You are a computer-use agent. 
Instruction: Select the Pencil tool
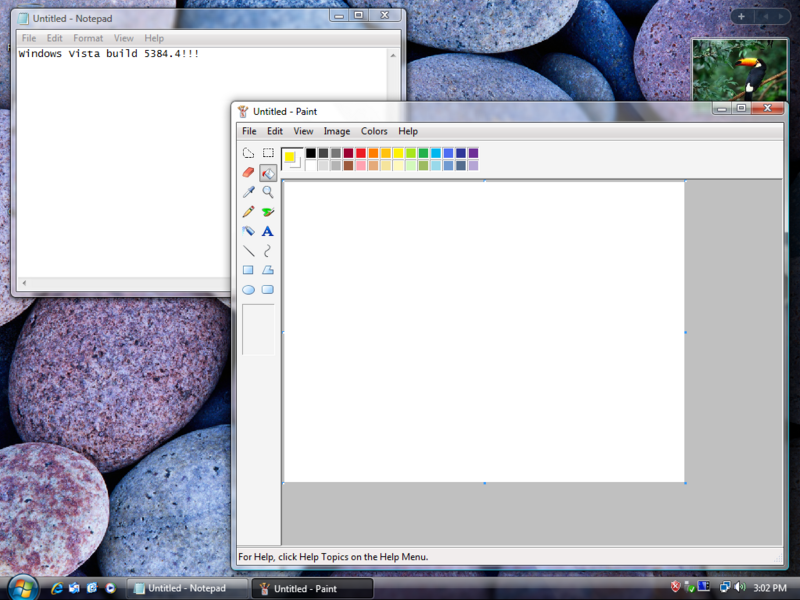click(248, 211)
